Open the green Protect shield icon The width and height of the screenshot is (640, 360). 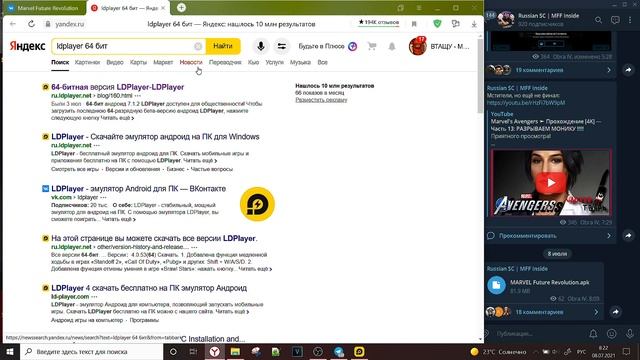437,24
